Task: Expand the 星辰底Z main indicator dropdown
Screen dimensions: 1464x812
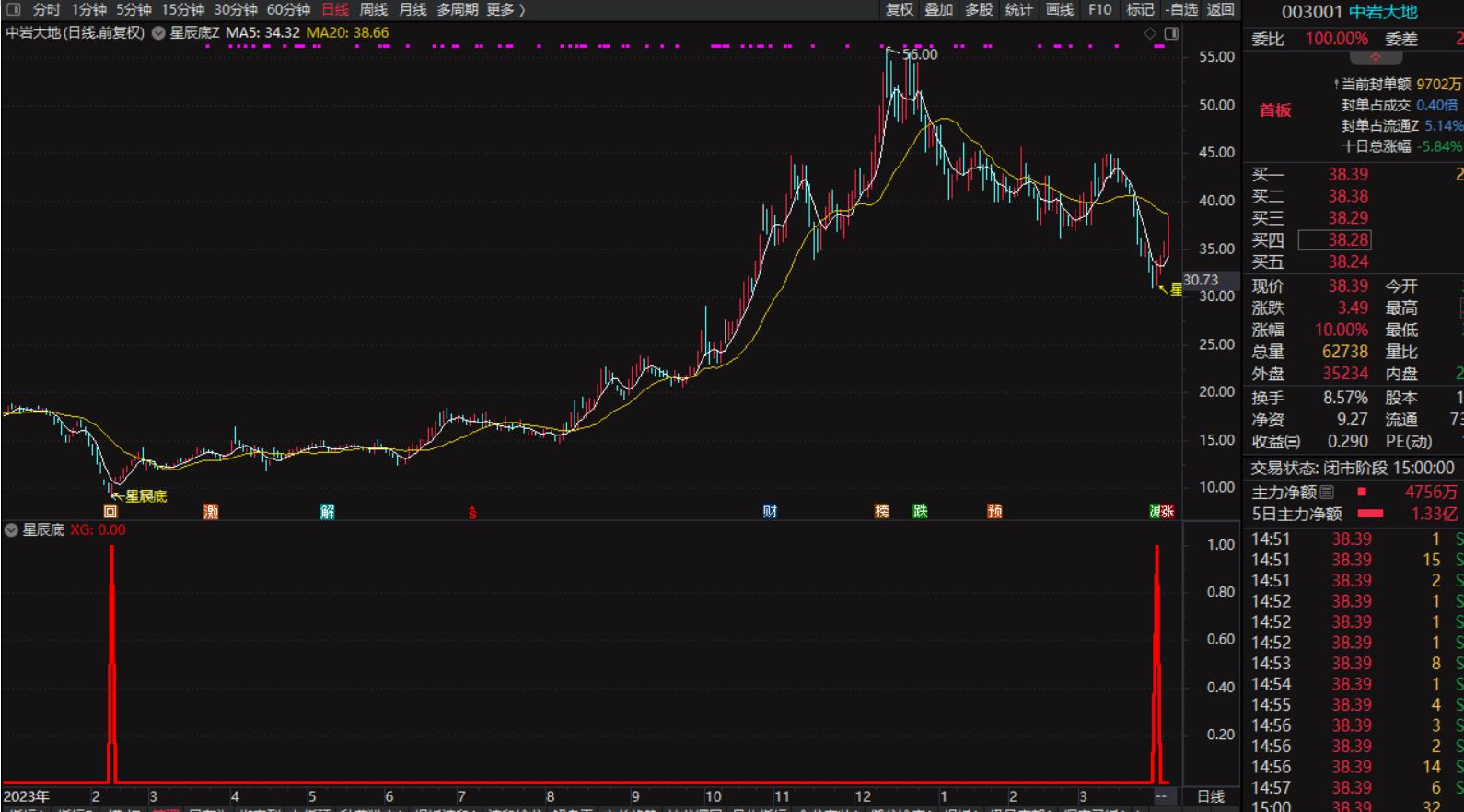Action: pos(158,33)
